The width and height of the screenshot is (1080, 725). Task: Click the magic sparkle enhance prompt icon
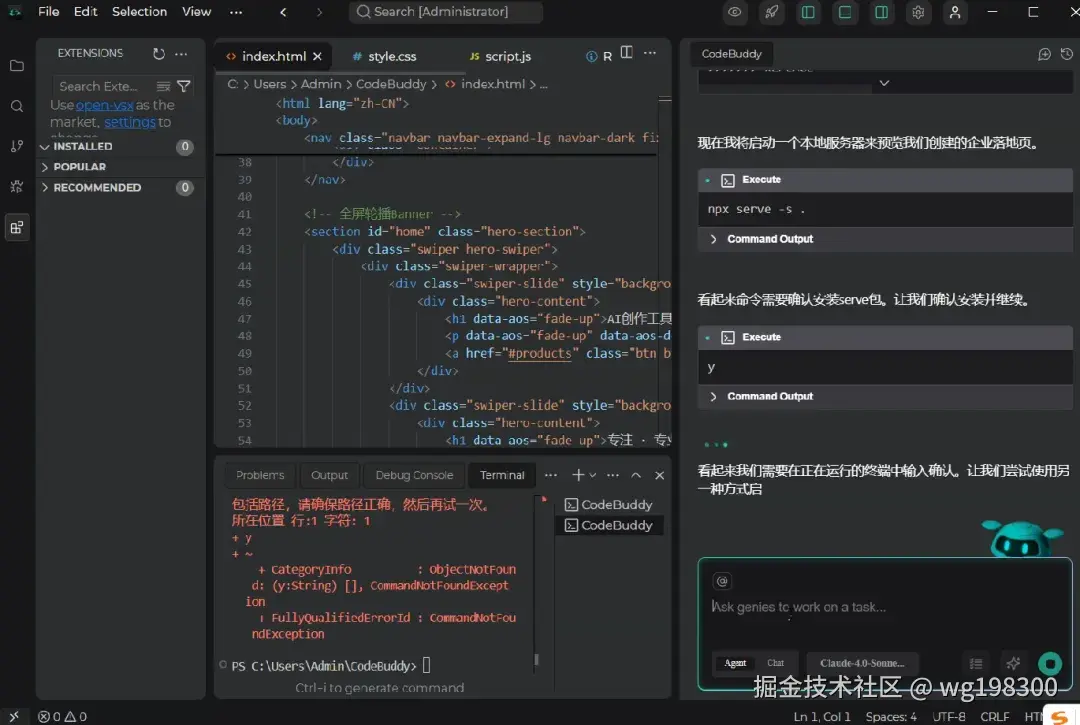tap(1013, 663)
